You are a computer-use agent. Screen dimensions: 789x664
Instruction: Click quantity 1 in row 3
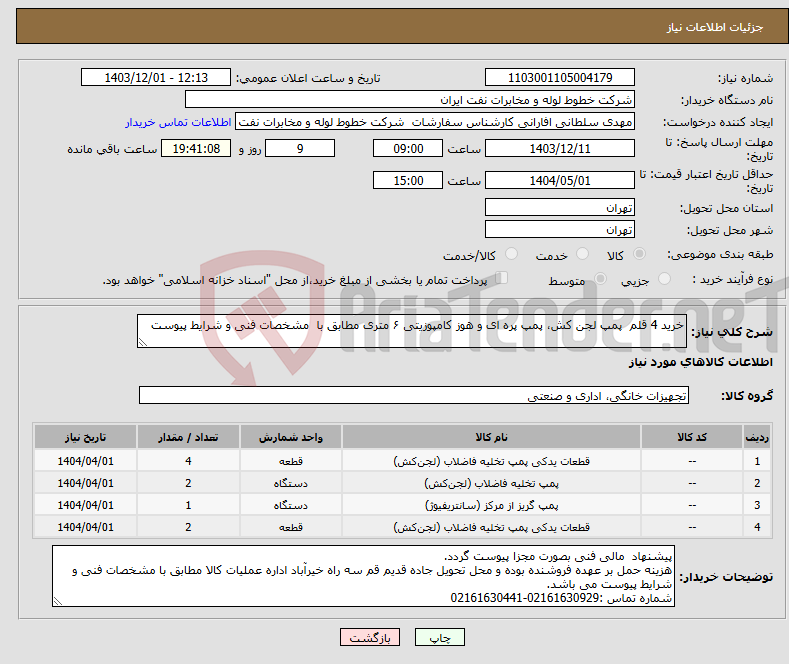pos(188,505)
